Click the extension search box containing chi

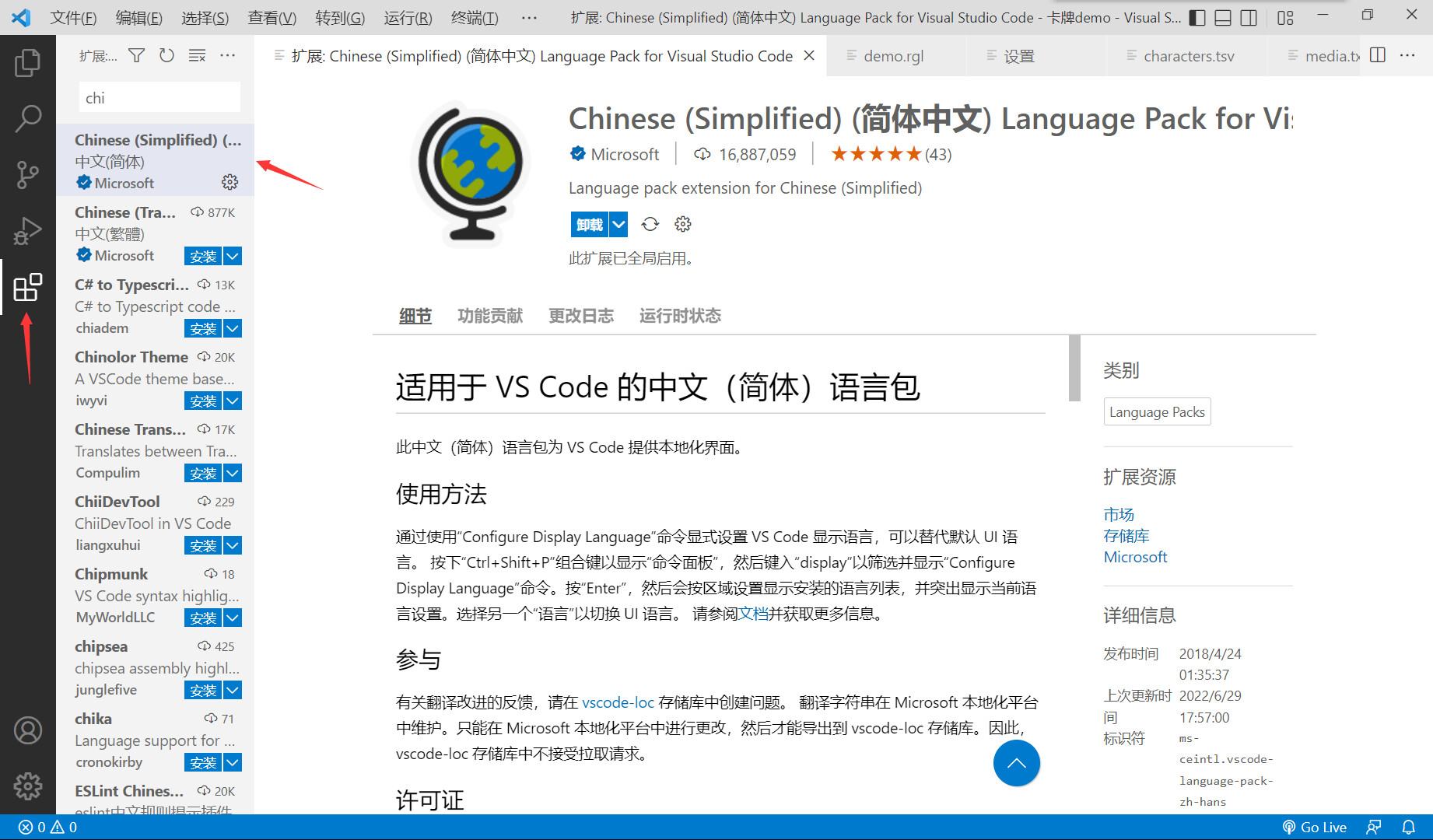[x=159, y=98]
